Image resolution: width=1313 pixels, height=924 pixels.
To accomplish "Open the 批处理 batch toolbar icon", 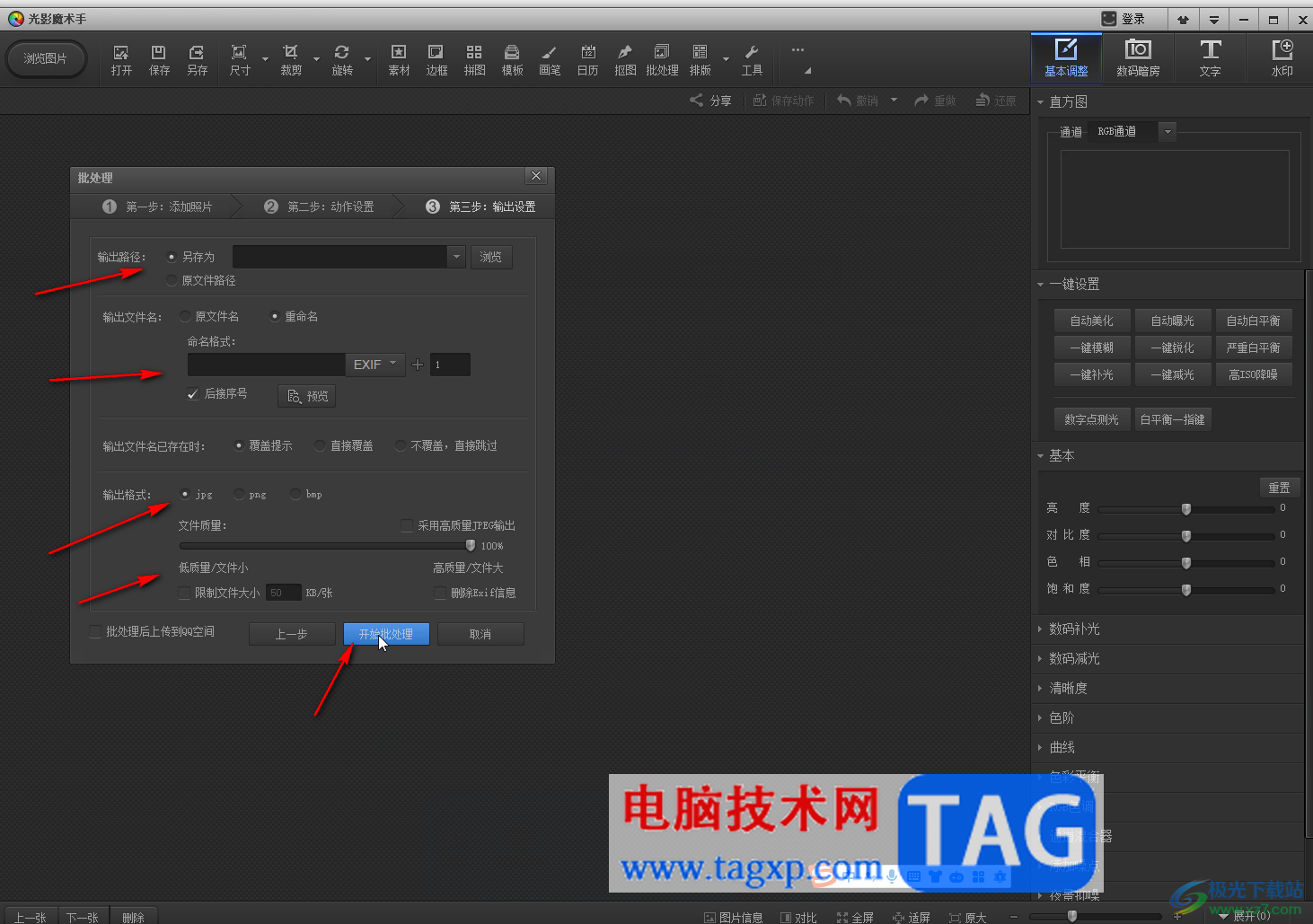I will 662,60.
